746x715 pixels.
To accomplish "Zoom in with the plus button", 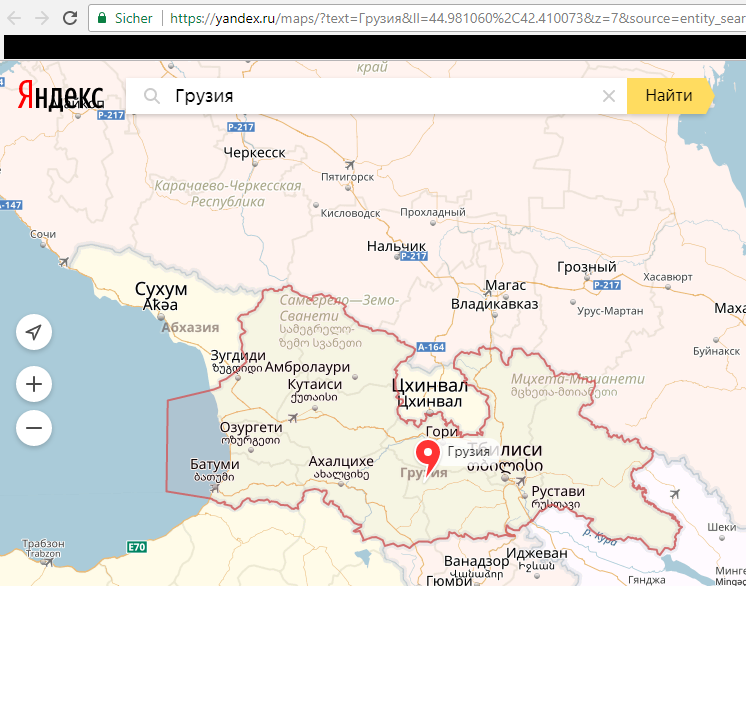I will click(34, 384).
